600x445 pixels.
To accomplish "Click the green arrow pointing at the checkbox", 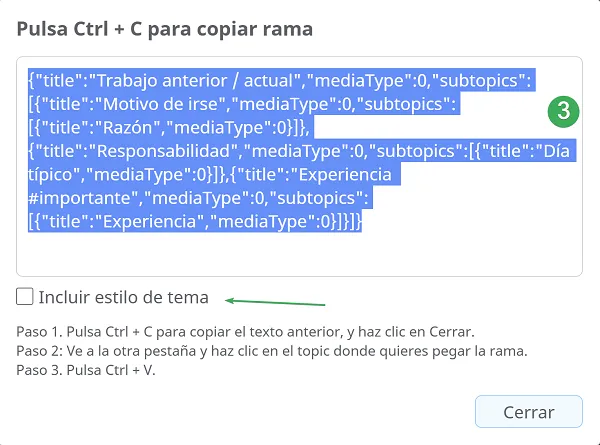I will 275,302.
